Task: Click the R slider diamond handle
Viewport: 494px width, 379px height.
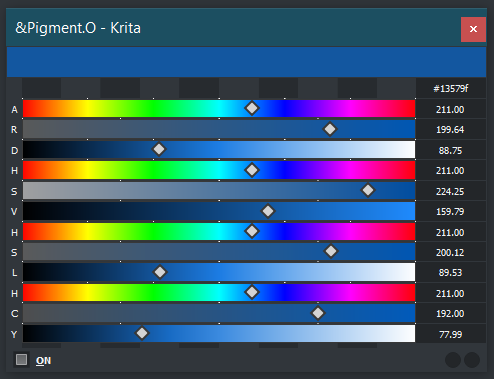Action: [x=330, y=129]
